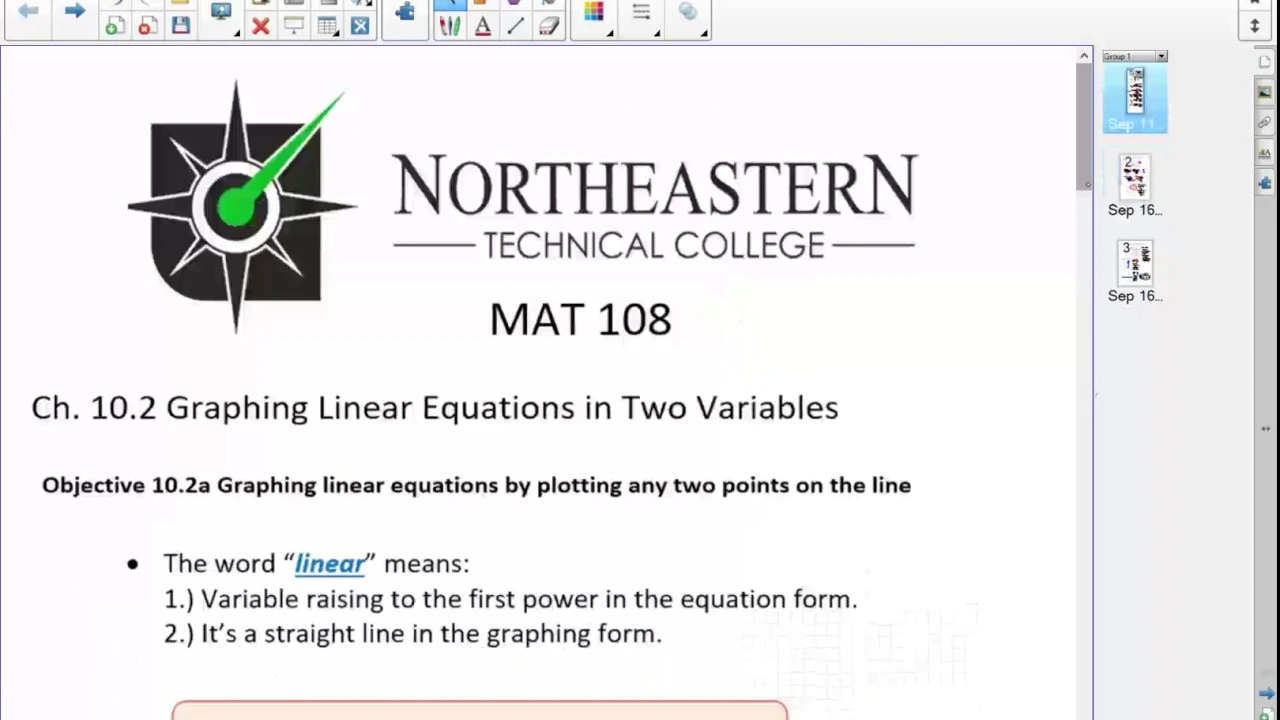Open the color palette swatch grid
The height and width of the screenshot is (720, 1280).
coord(594,12)
